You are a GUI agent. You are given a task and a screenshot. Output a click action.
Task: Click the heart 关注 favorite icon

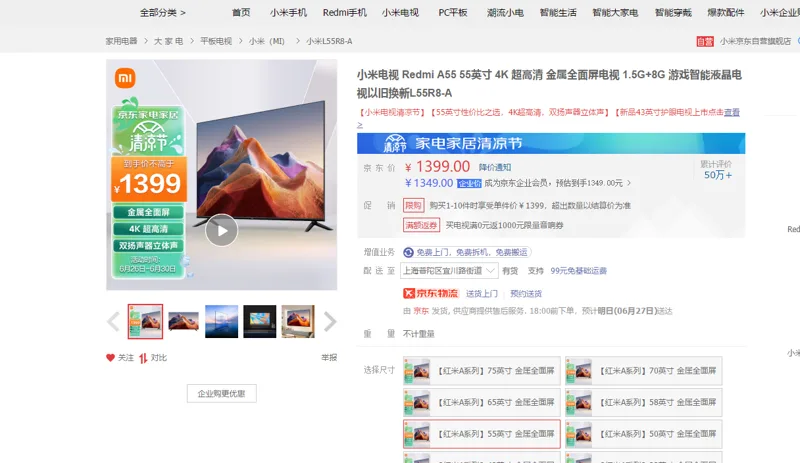pyautogui.click(x=110, y=358)
